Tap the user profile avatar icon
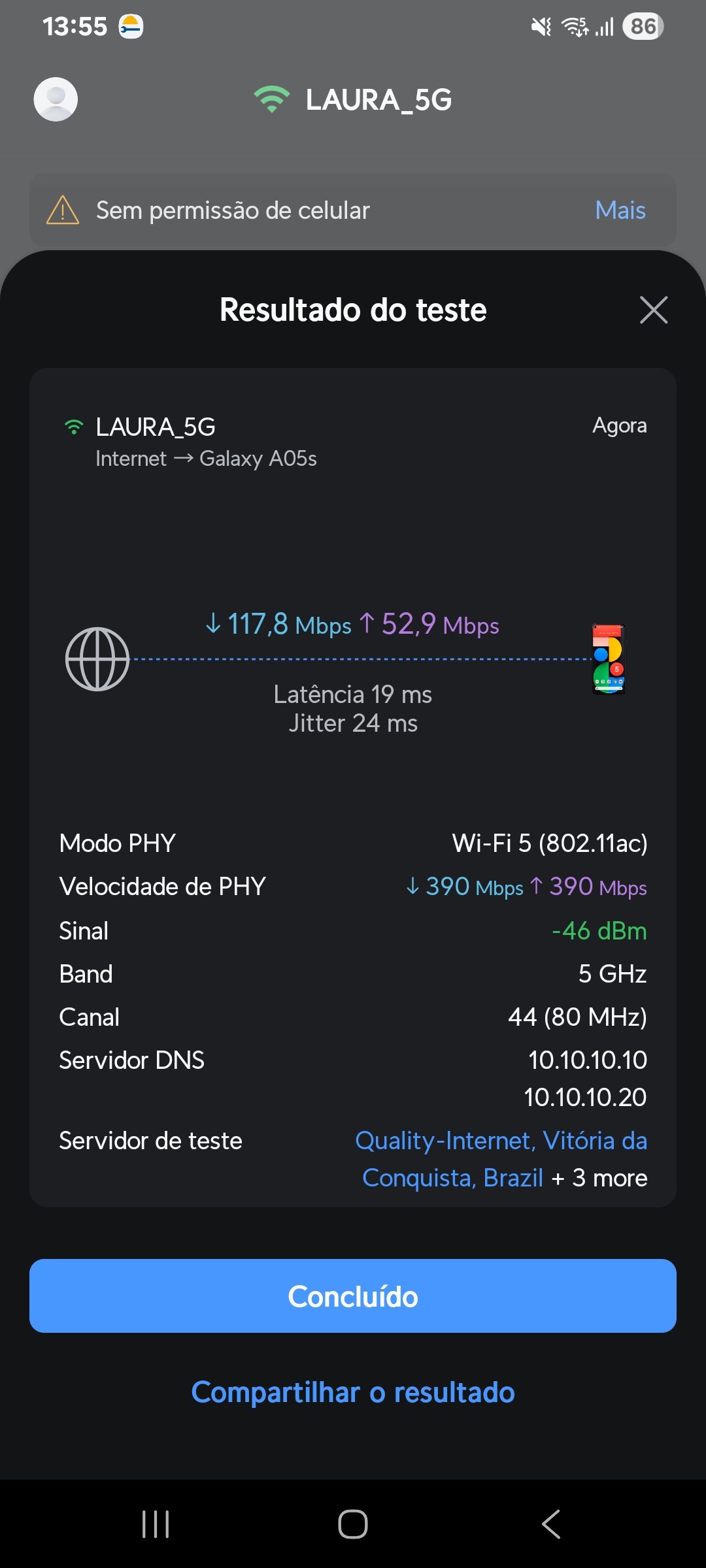The height and width of the screenshot is (1568, 706). coord(56,99)
